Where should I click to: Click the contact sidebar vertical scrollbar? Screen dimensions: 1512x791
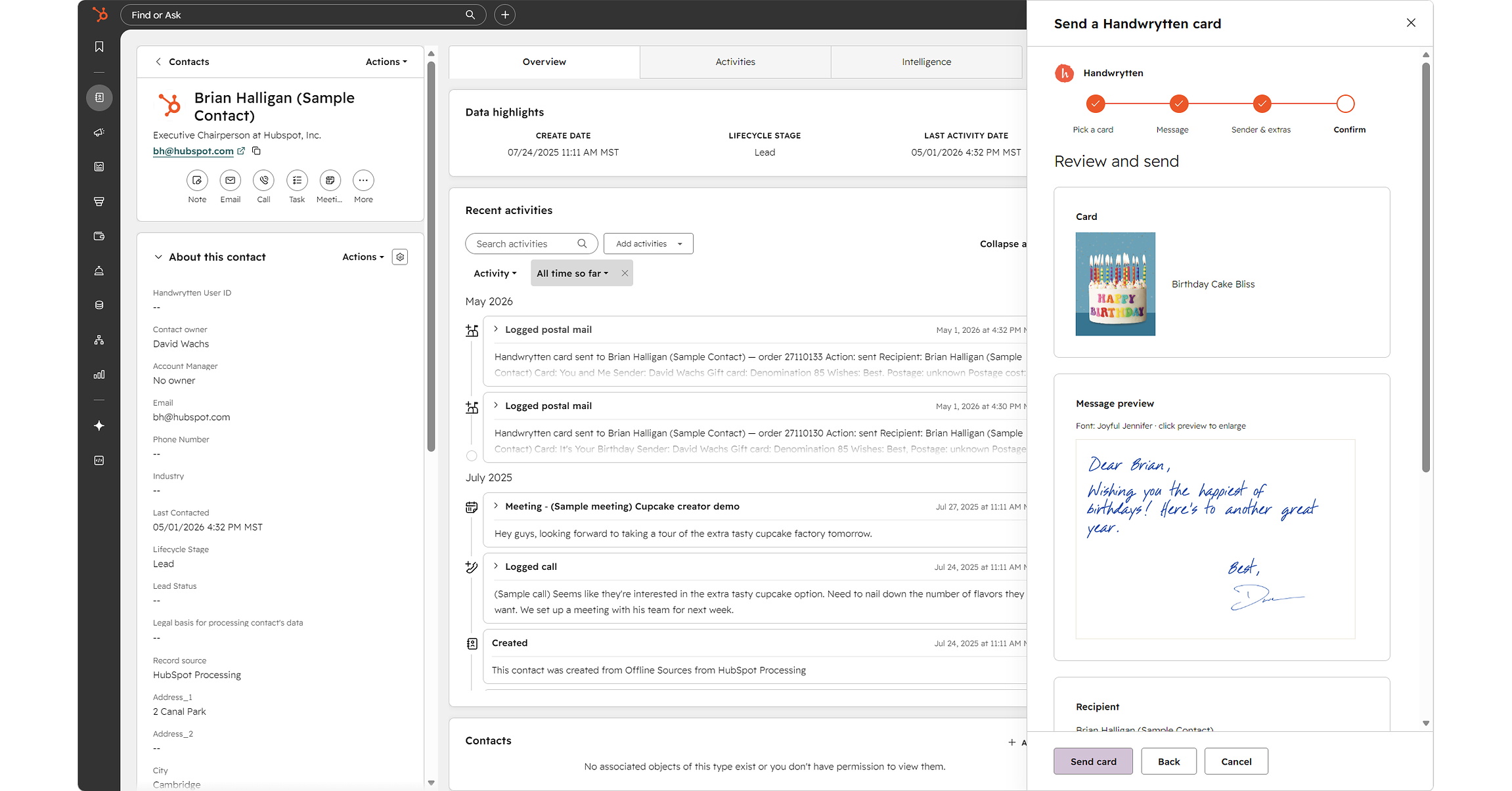click(x=432, y=256)
